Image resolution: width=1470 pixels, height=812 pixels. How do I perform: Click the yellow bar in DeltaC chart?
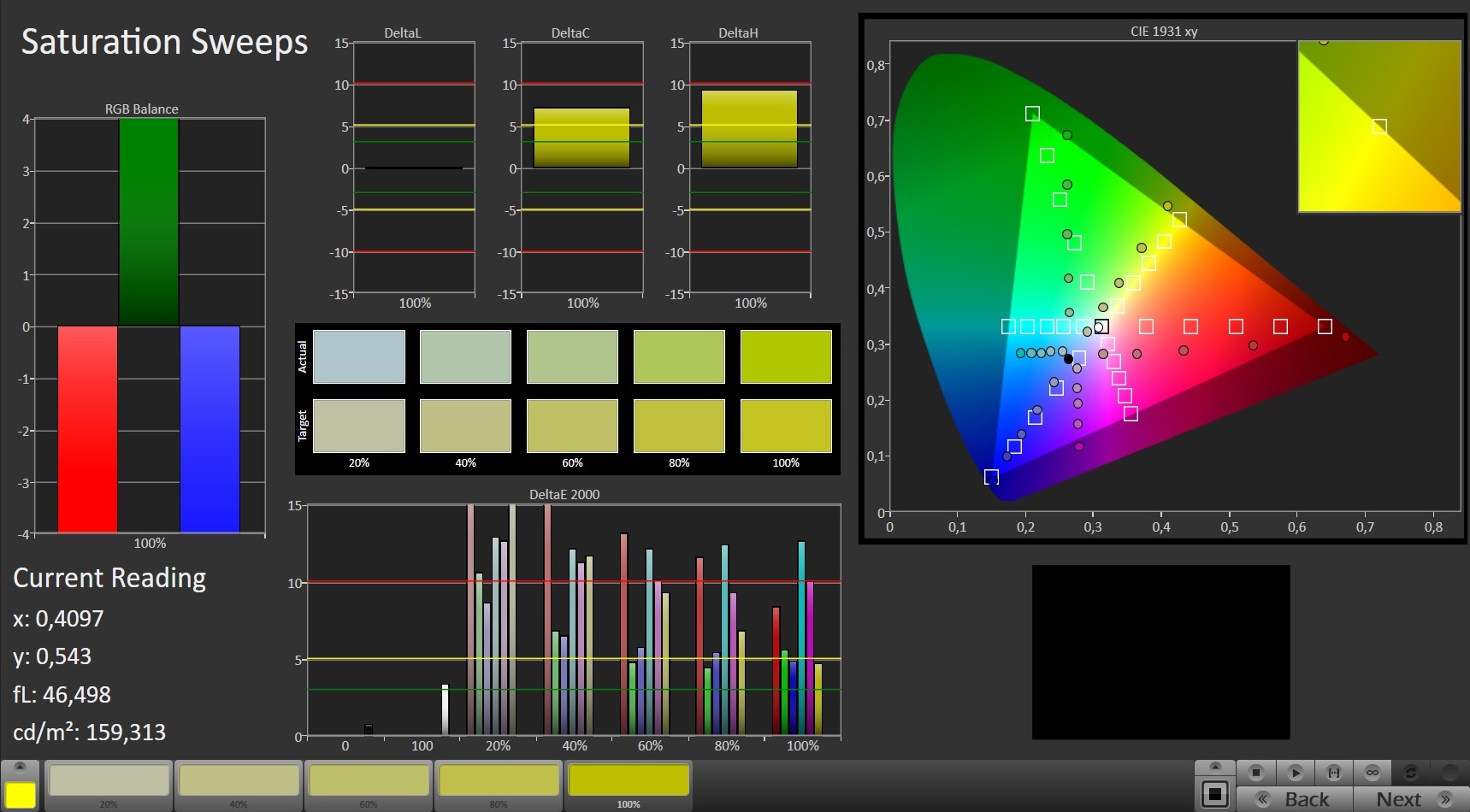[x=582, y=138]
